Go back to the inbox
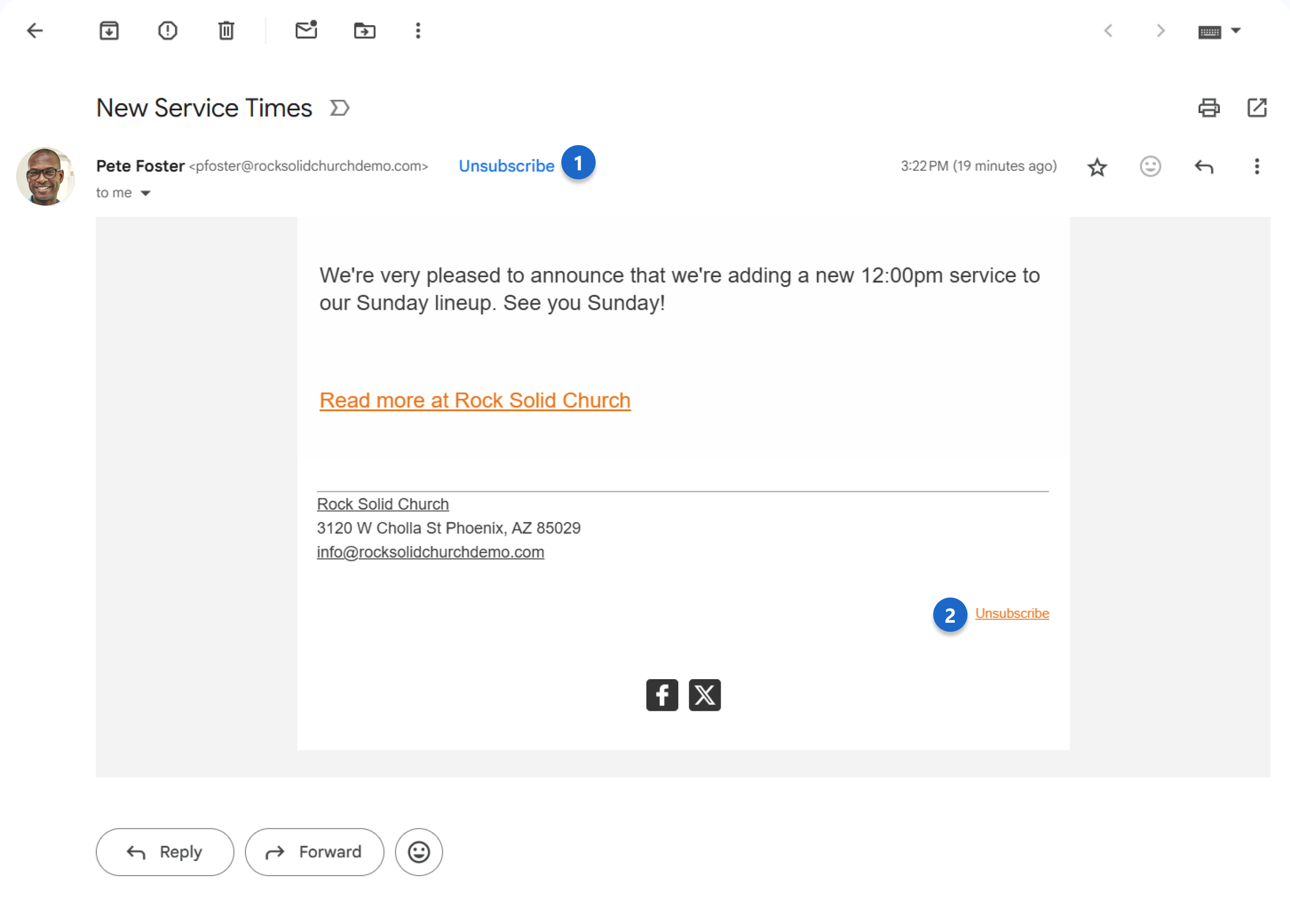 click(x=35, y=30)
